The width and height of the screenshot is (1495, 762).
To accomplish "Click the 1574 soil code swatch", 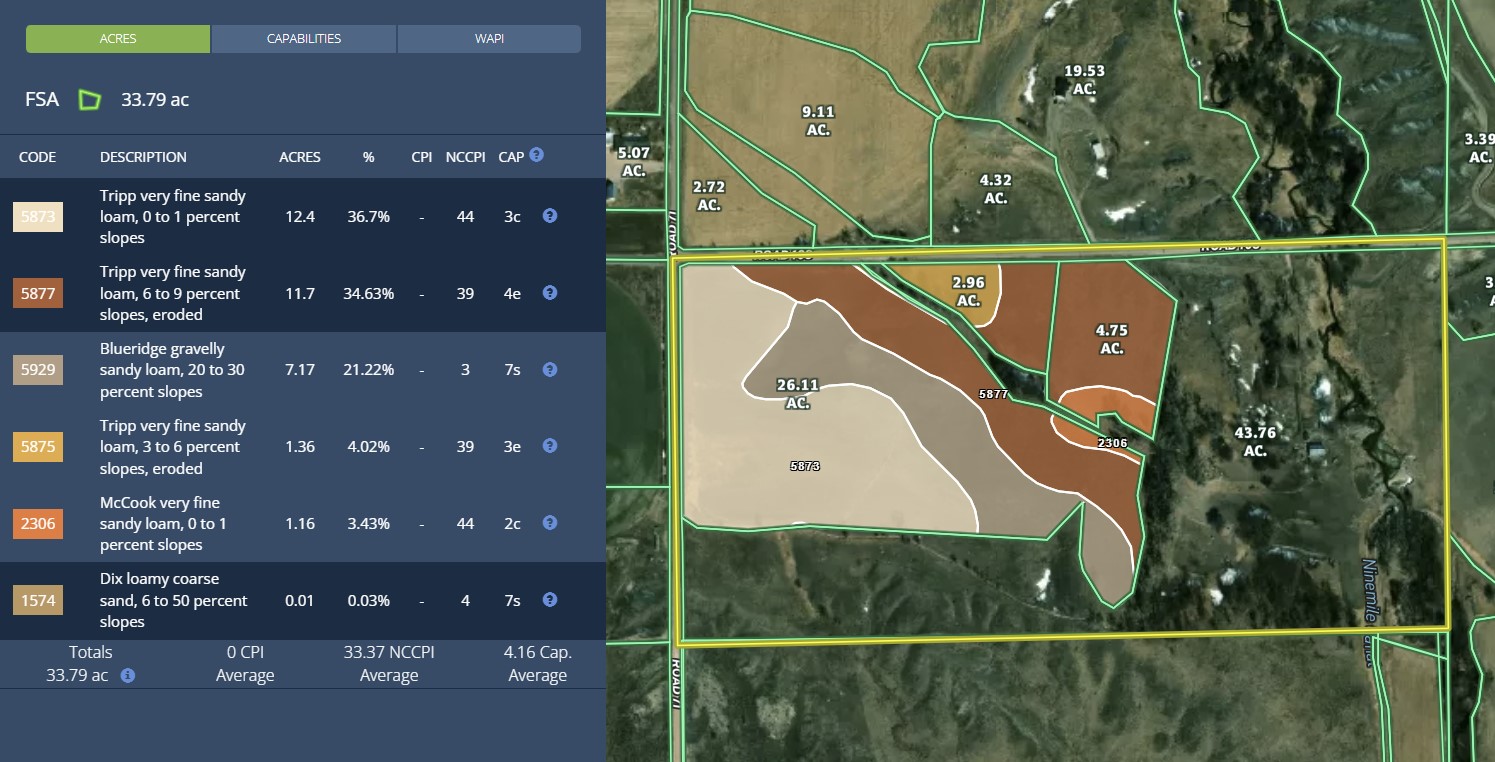I will click(38, 600).
